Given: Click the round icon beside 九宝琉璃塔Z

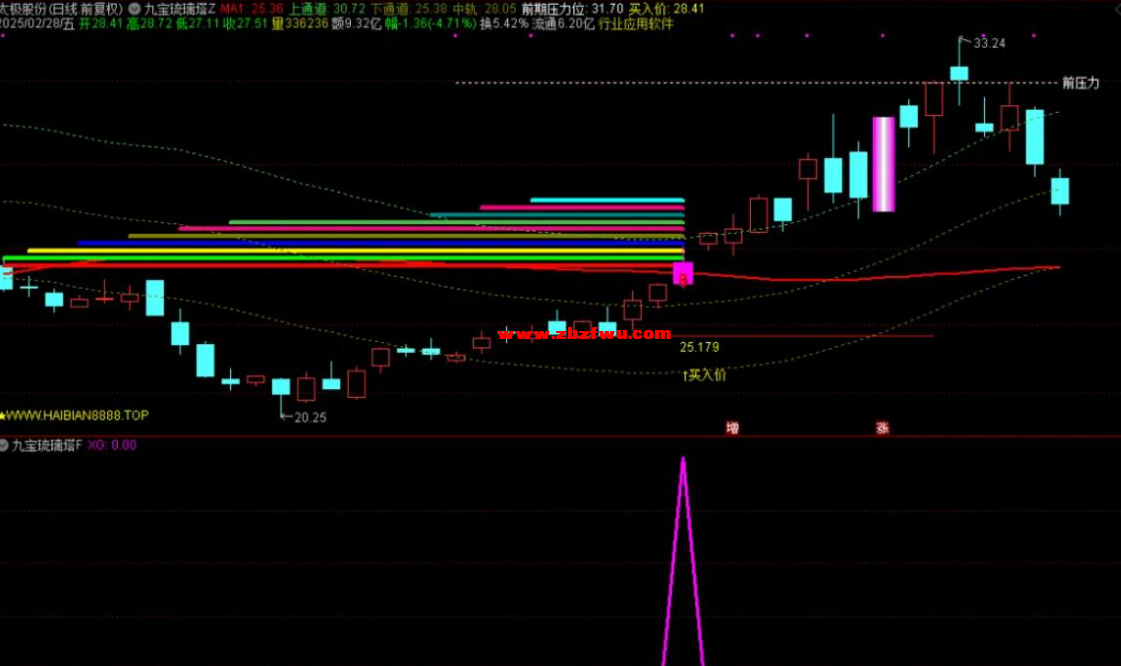Looking at the screenshot, I should coord(134,9).
